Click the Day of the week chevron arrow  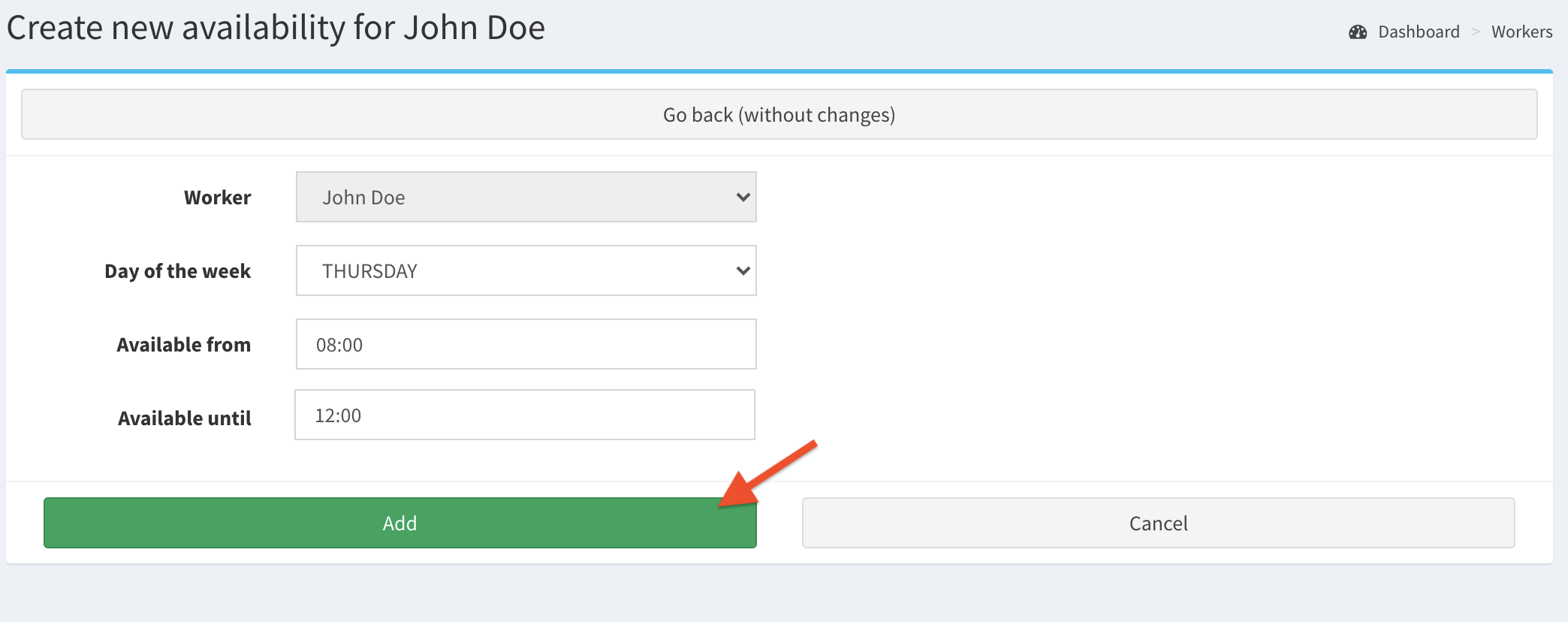click(x=743, y=271)
